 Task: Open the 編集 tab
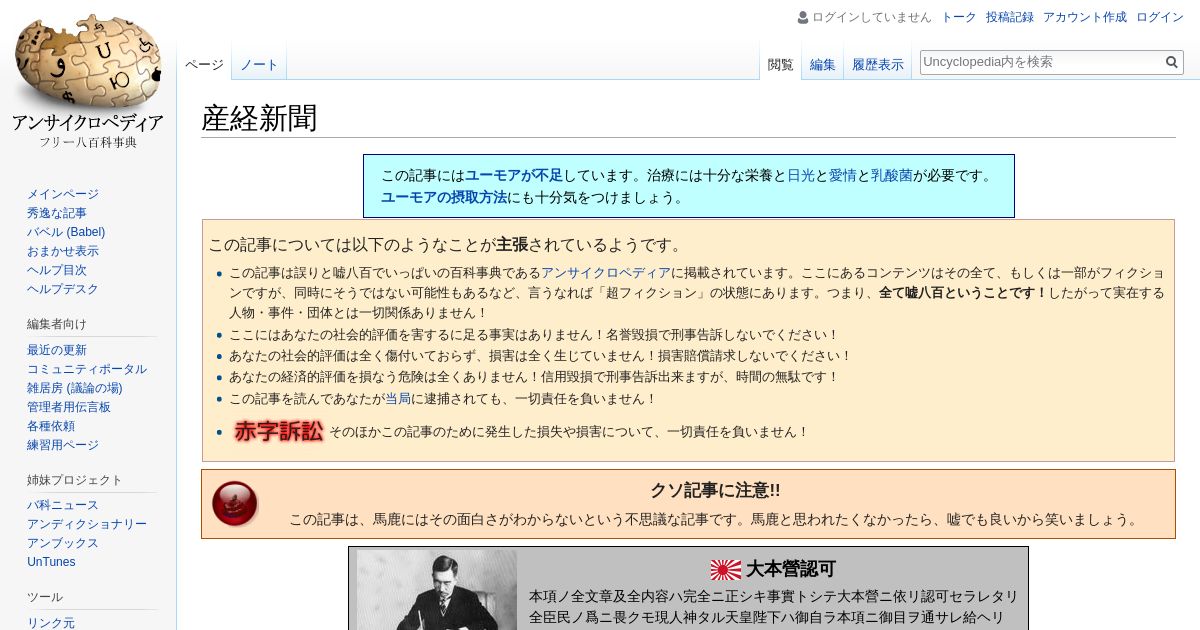coord(823,64)
